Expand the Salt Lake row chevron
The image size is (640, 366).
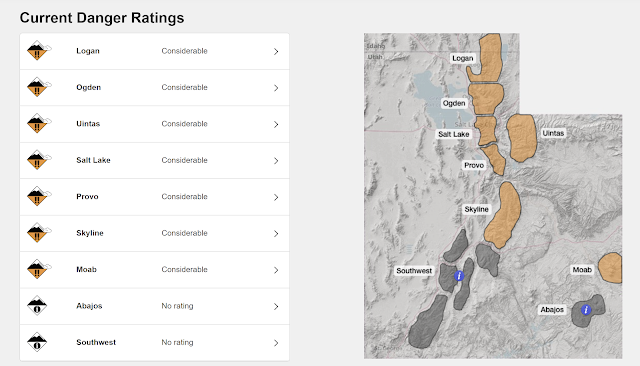tap(276, 161)
